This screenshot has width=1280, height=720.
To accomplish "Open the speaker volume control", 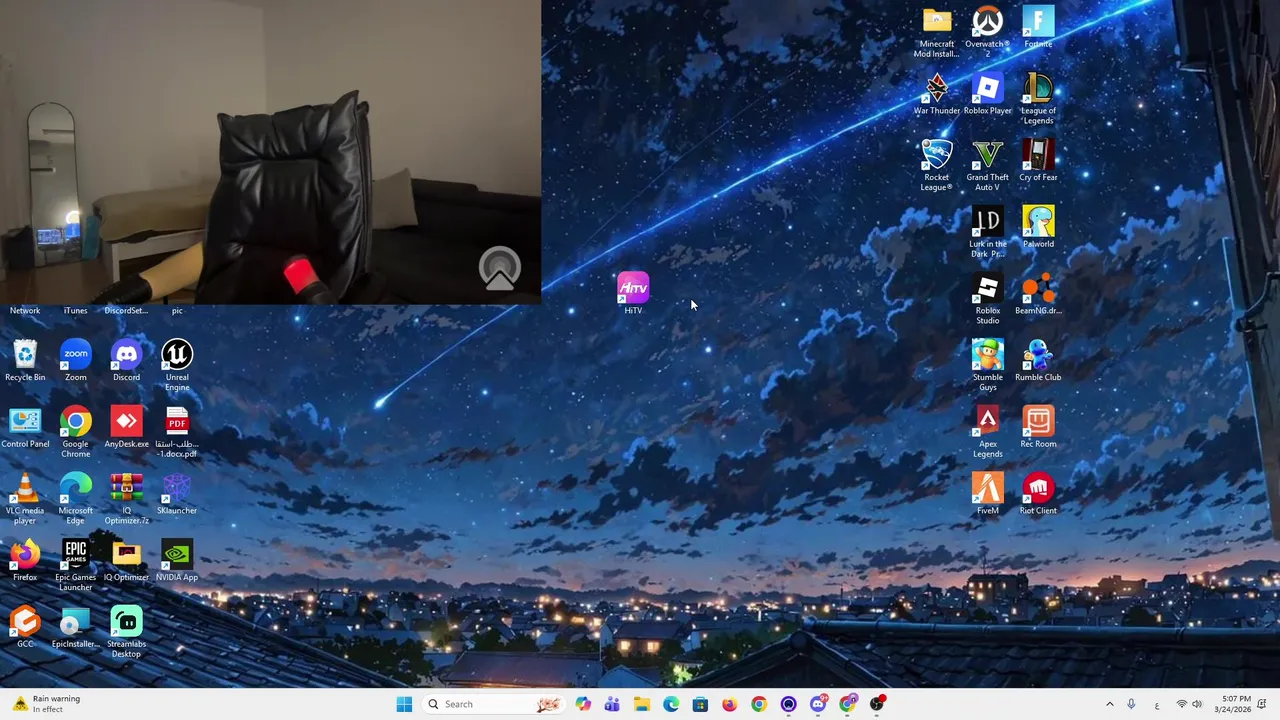I will point(1198,704).
